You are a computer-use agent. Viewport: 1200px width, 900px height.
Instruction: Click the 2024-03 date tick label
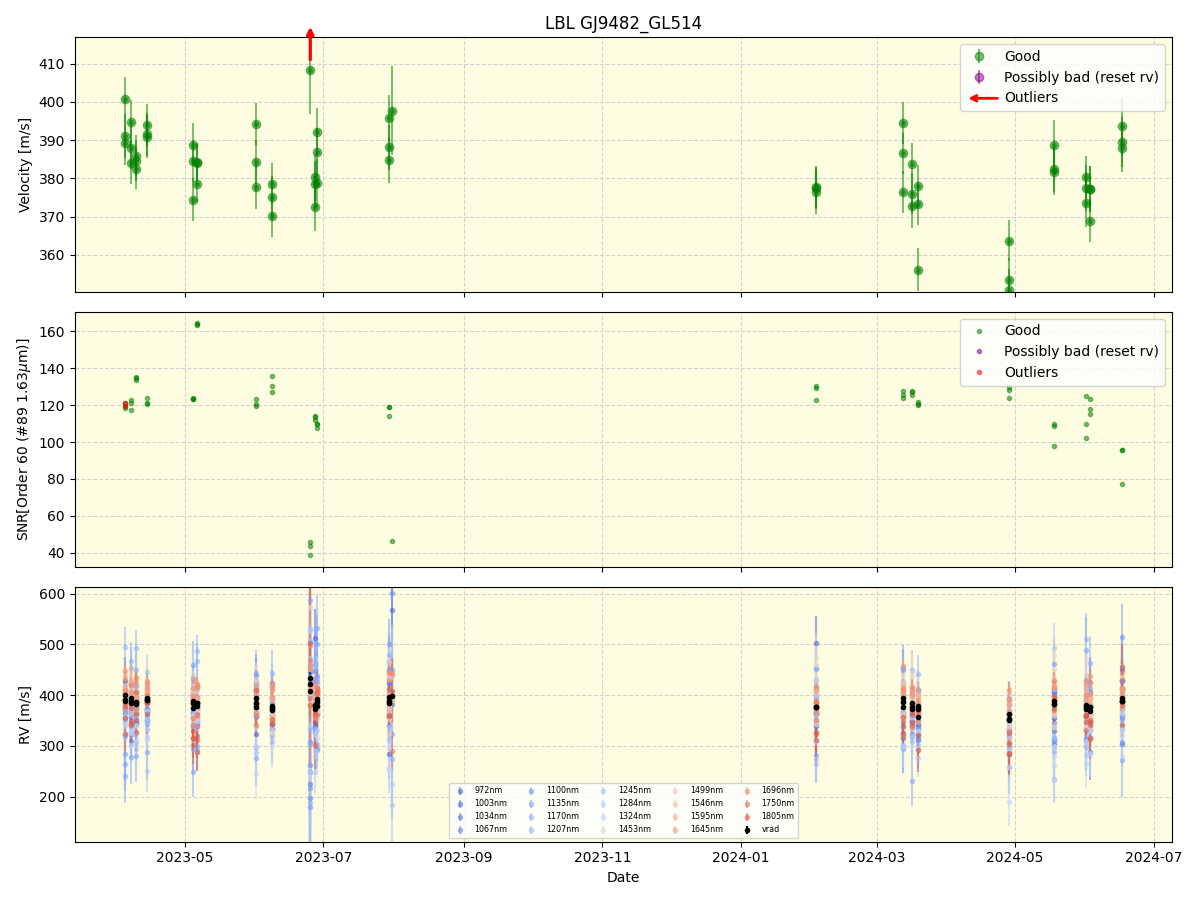(877, 857)
